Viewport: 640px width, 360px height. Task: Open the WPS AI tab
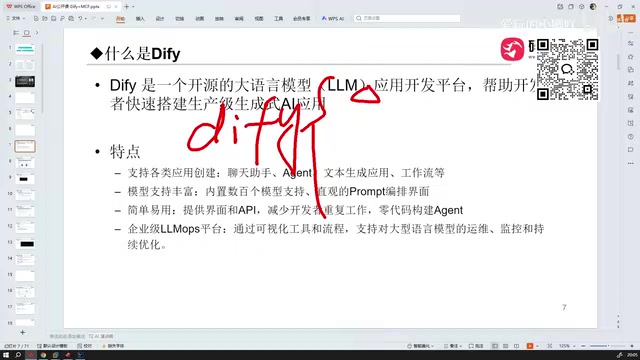click(333, 19)
